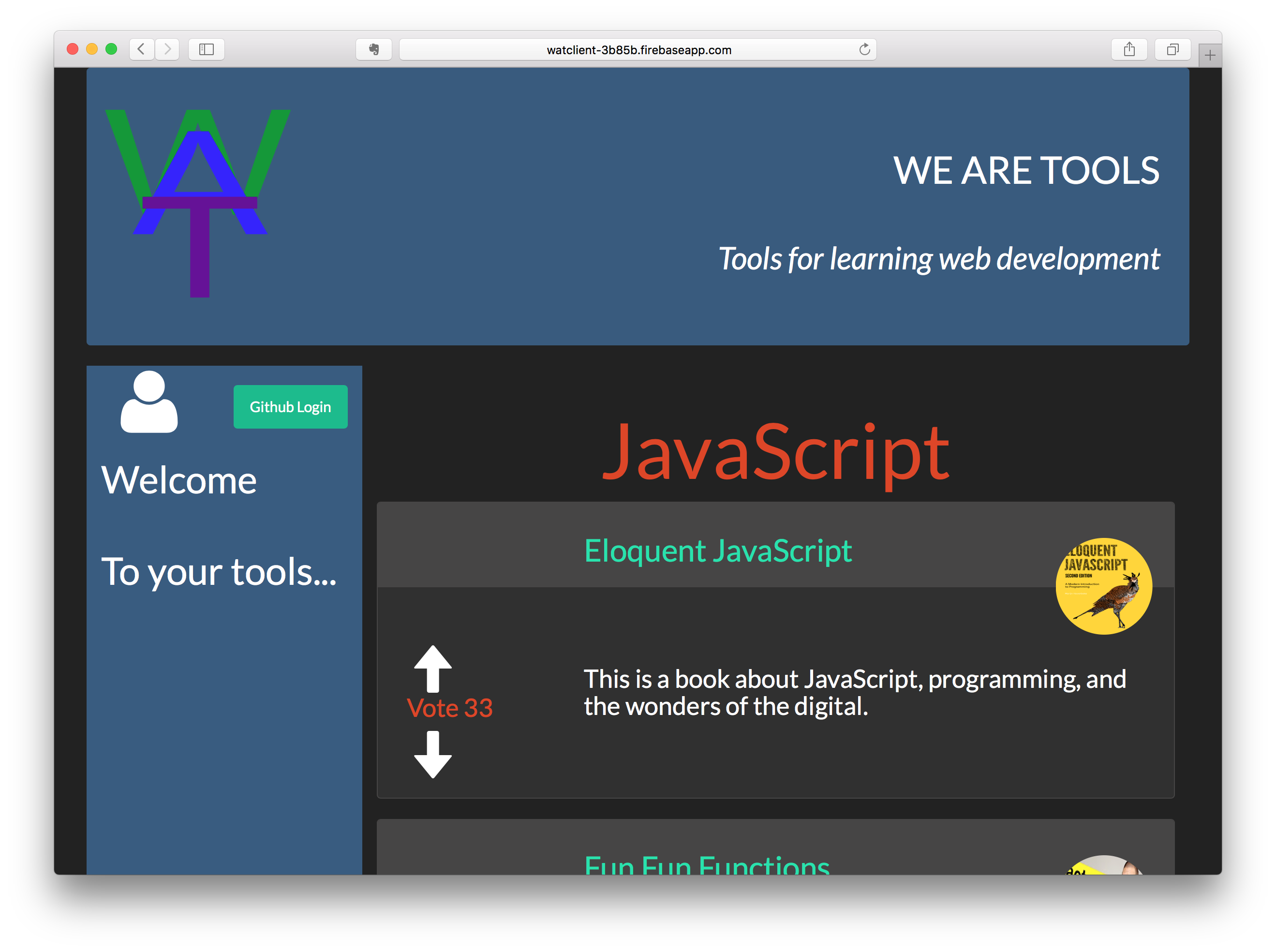
Task: Click the Evernote extension elephant icon
Action: (x=374, y=49)
